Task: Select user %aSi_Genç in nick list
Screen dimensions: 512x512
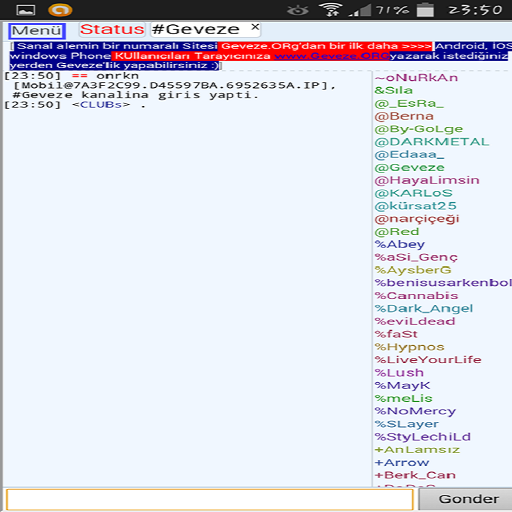Action: (x=416, y=257)
